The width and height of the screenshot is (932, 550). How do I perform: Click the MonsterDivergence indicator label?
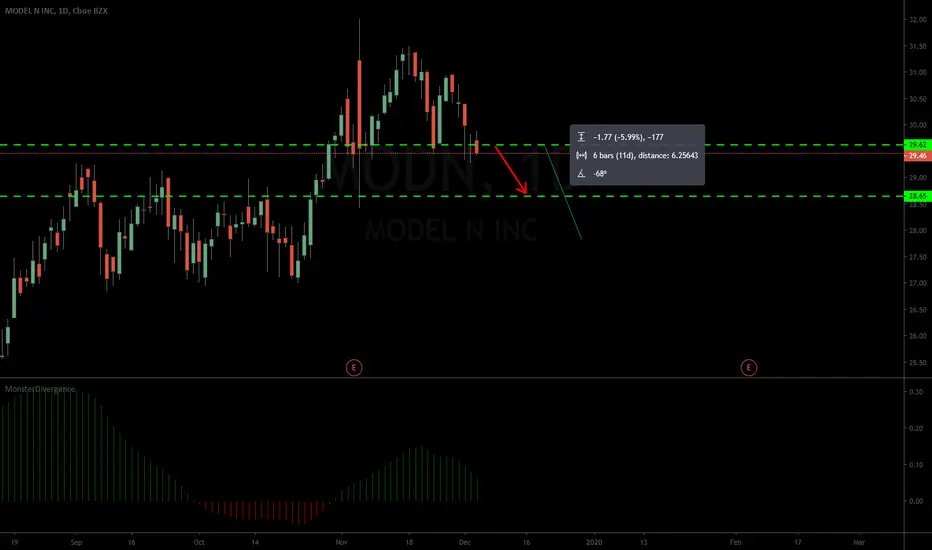coord(40,389)
